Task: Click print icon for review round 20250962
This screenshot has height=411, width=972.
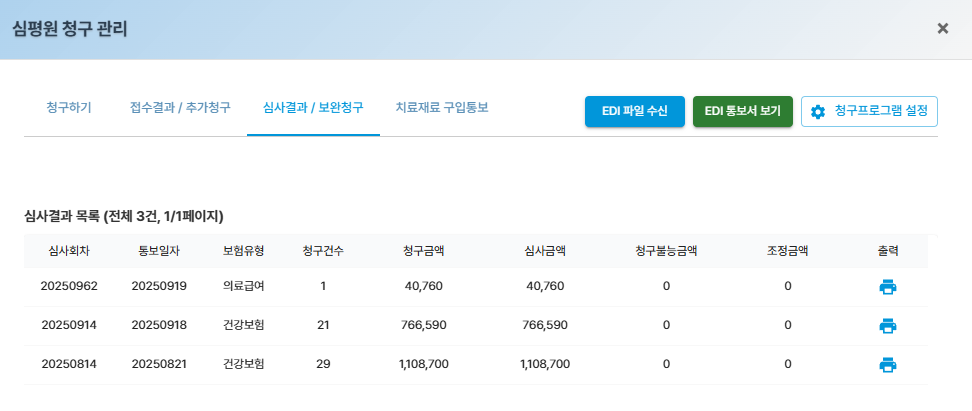Action: coord(887,287)
